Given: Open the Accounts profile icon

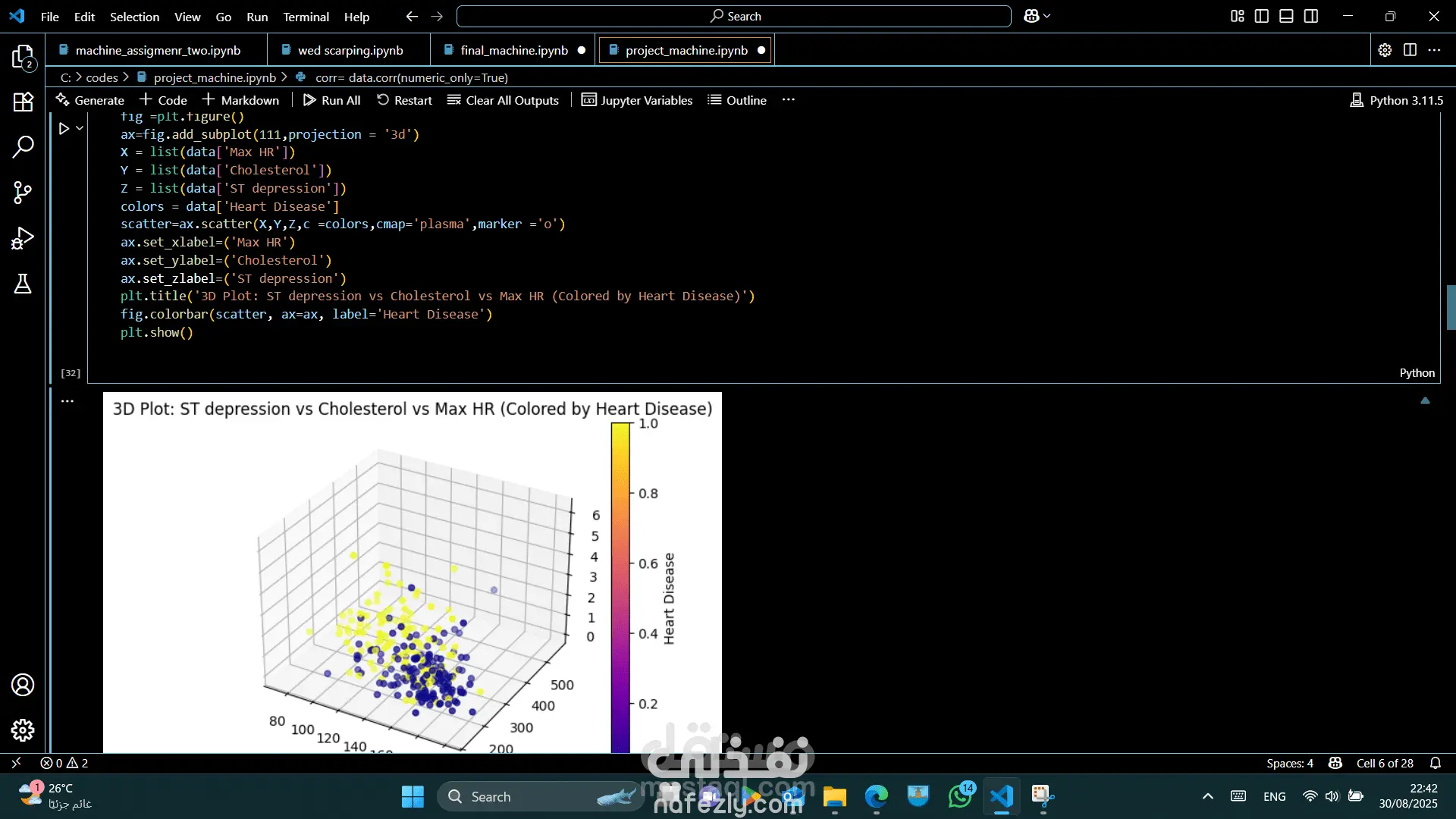Looking at the screenshot, I should point(23,685).
